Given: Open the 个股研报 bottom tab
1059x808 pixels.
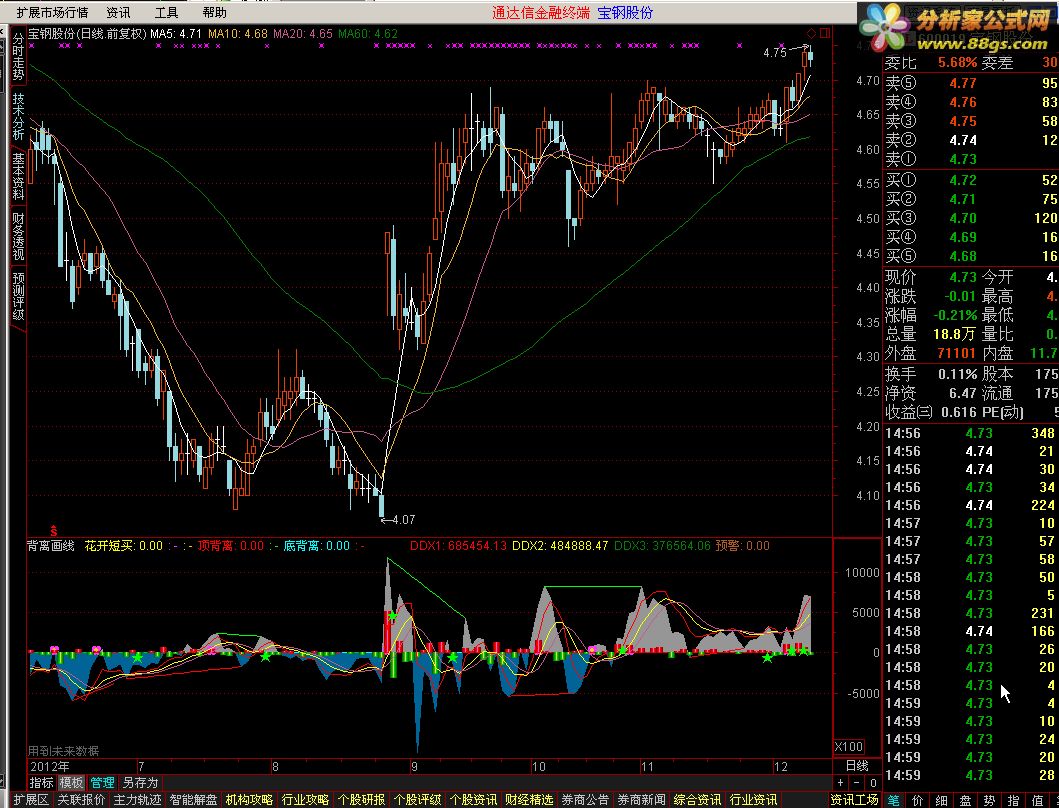Looking at the screenshot, I should click(361, 800).
